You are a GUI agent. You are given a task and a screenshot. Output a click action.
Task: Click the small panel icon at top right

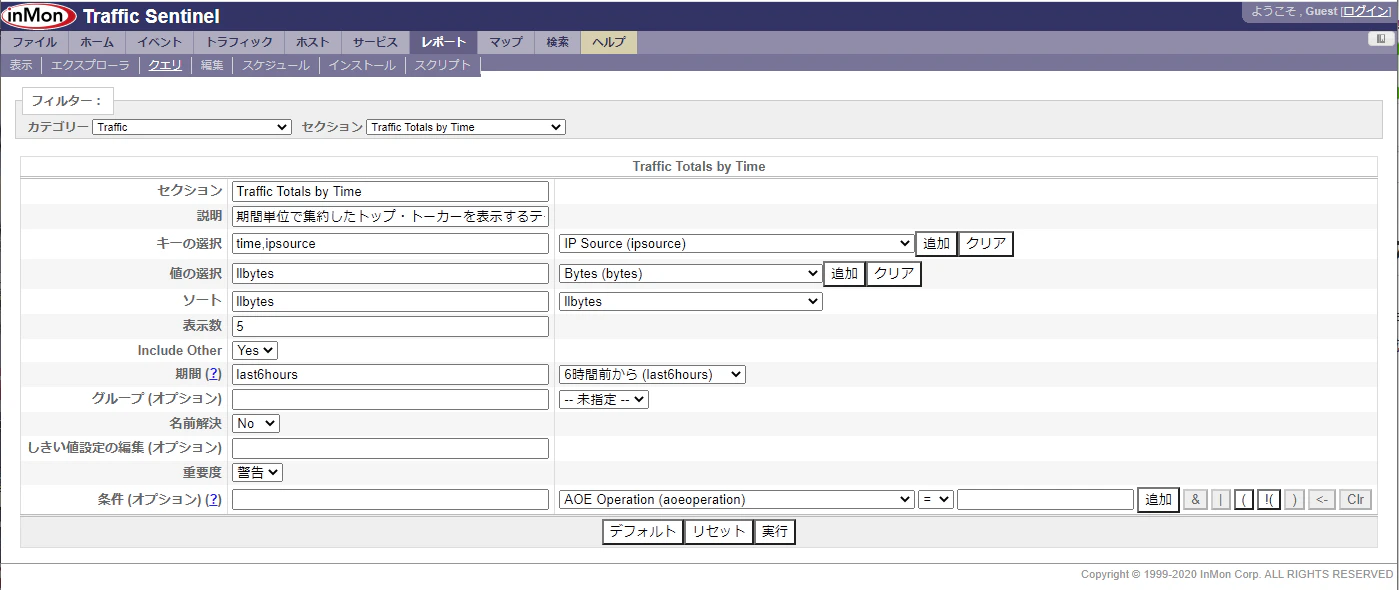tap(1381, 39)
